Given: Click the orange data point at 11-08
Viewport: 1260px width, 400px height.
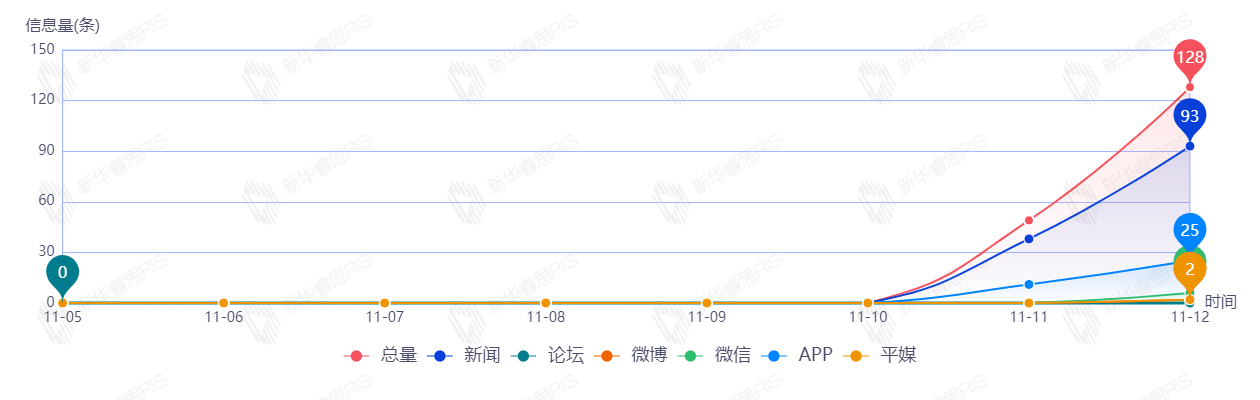Looking at the screenshot, I should (x=545, y=303).
